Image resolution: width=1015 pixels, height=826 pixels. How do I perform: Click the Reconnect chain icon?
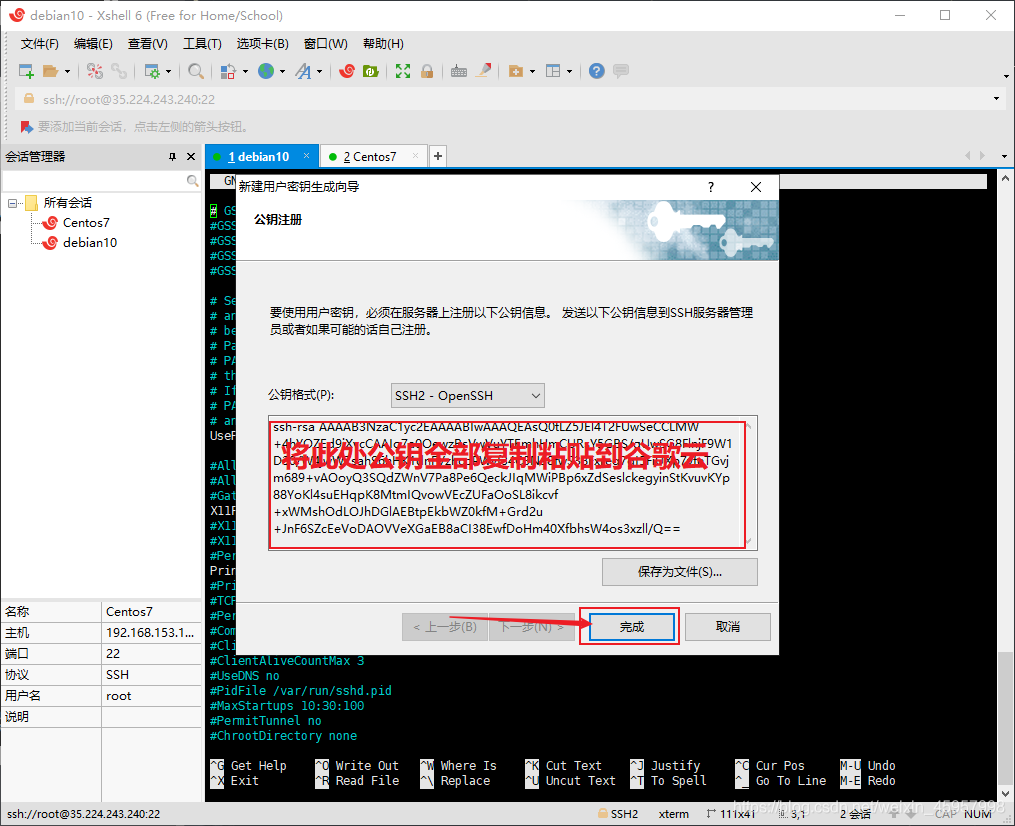tap(118, 71)
